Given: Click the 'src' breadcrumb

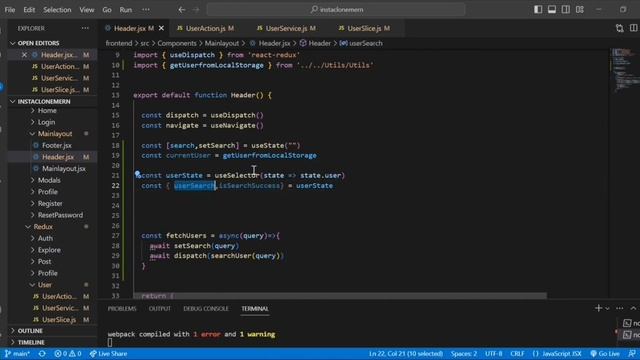Looking at the screenshot, I should point(144,43).
